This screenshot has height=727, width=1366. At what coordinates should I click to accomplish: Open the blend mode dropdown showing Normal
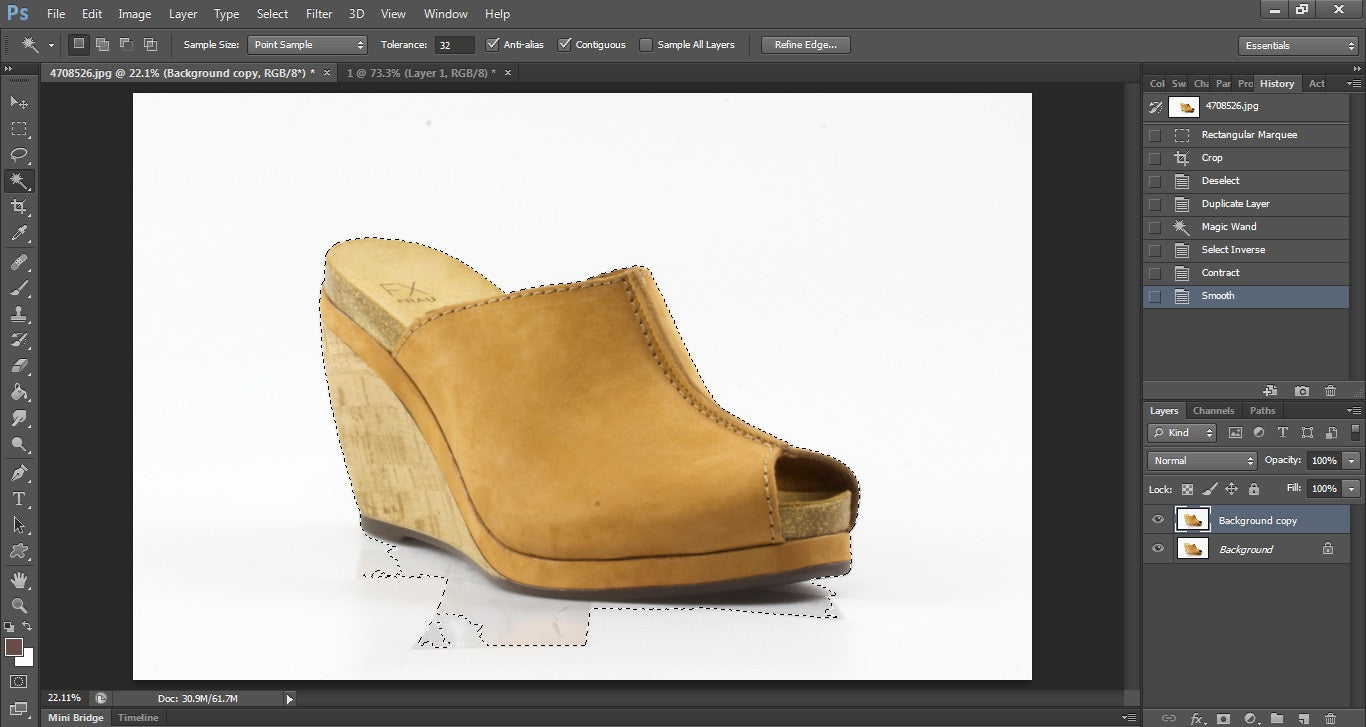(x=1200, y=460)
